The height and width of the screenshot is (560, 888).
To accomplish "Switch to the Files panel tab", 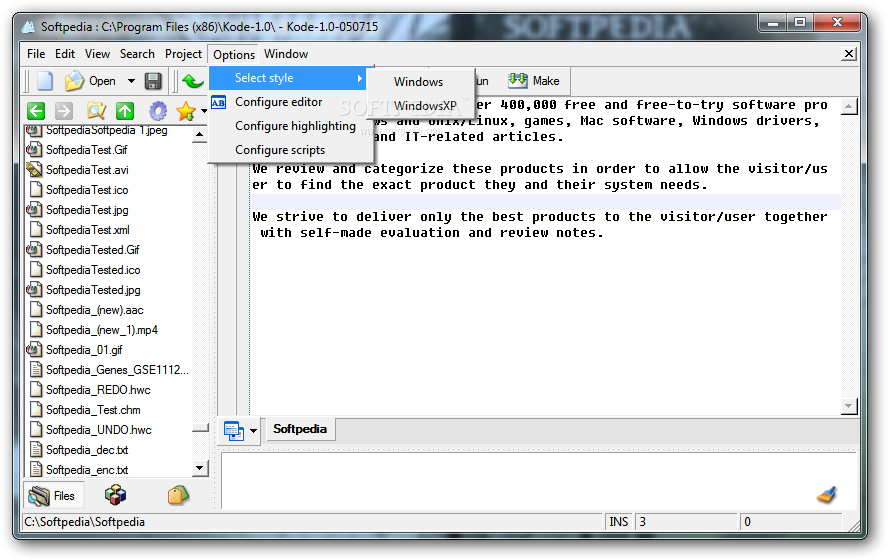I will 53,495.
